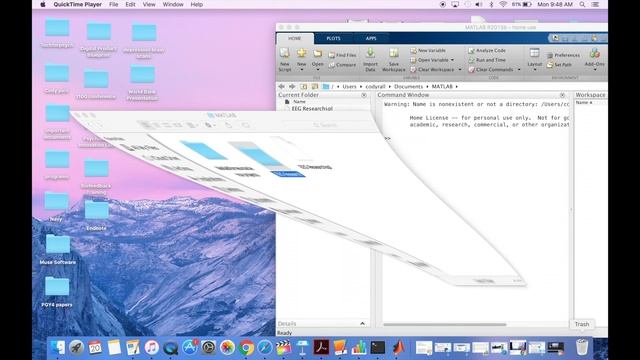Screen dimensions: 640x360
Task: Click the Safari icon in the Dock
Action: pyautogui.click(x=265, y=348)
